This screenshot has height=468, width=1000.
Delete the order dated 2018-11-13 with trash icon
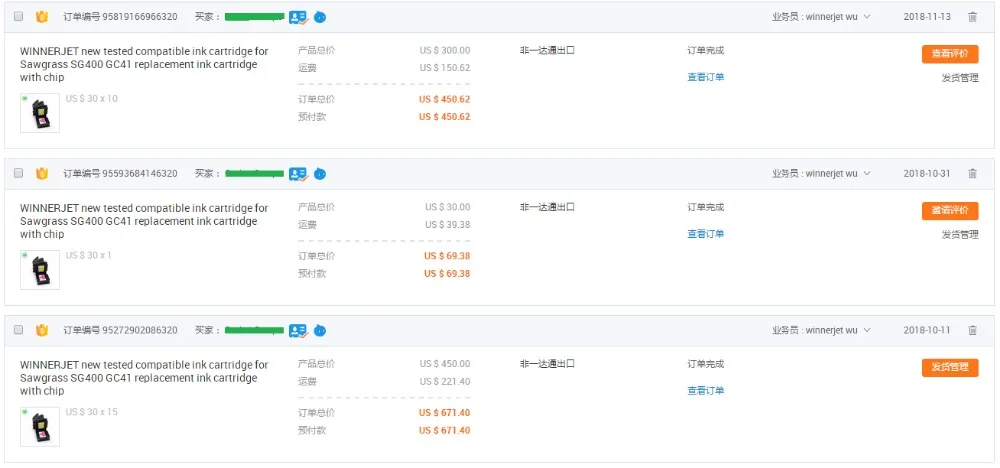point(972,17)
